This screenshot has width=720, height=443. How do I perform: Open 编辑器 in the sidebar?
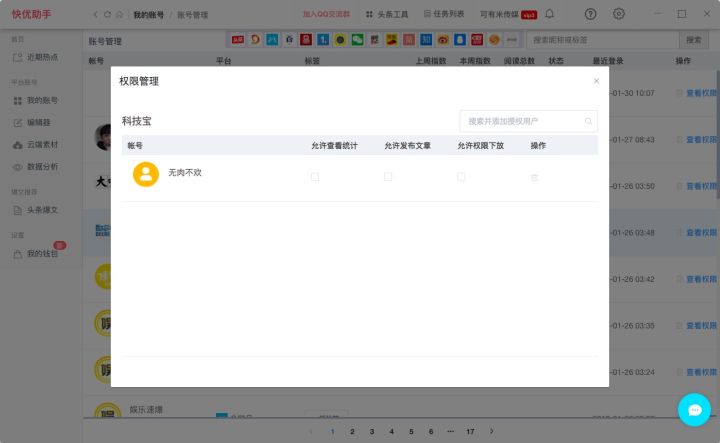pos(32,122)
